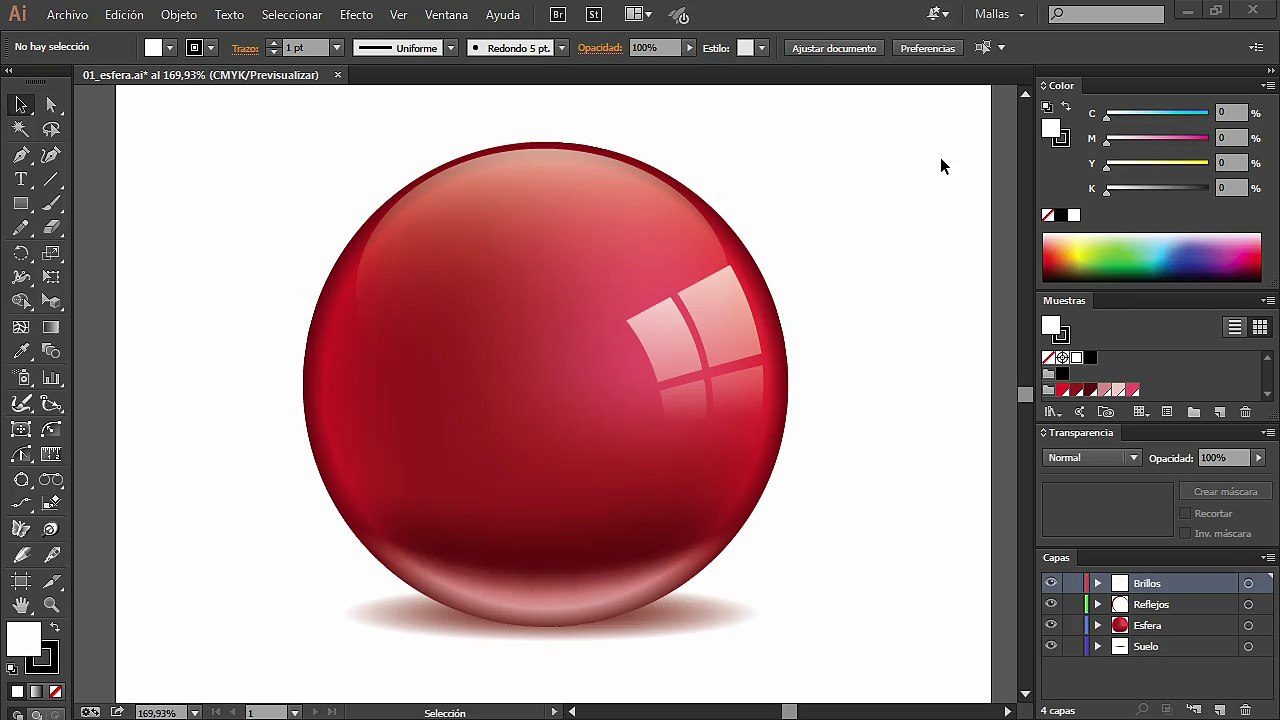Click the Ajustar documento button
Screen dimensions: 1280x720
coord(834,48)
